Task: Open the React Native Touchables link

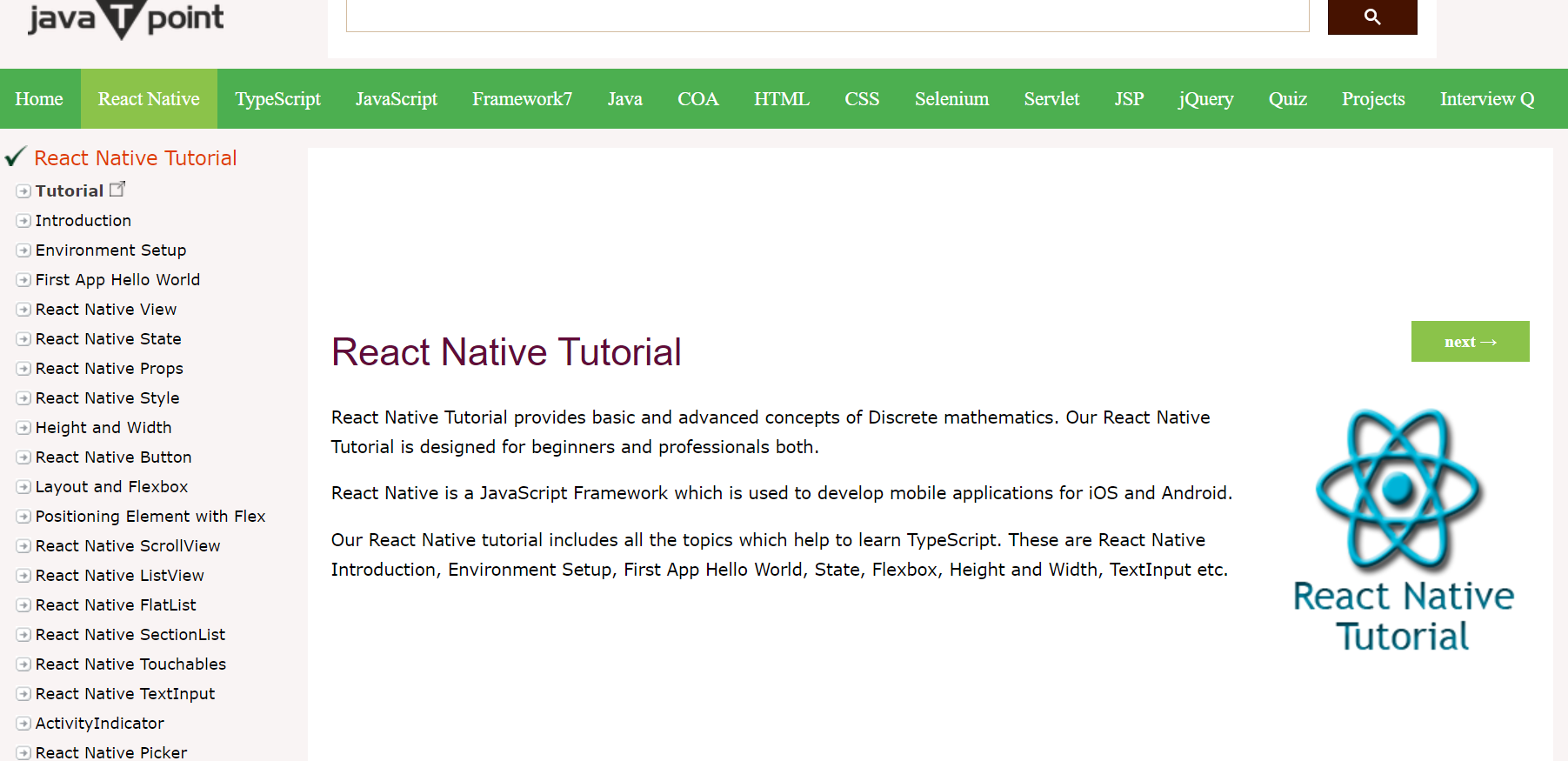Action: click(x=130, y=664)
